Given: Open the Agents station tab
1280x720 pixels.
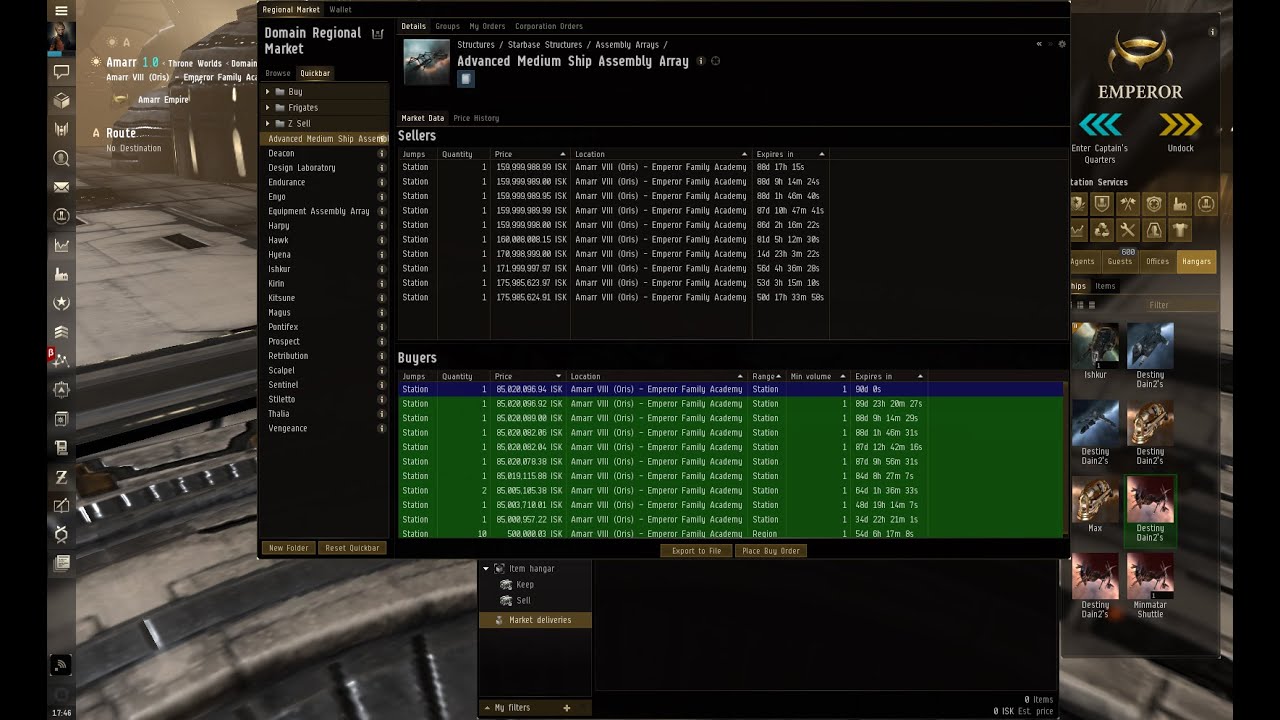Looking at the screenshot, I should pyautogui.click(x=1082, y=262).
